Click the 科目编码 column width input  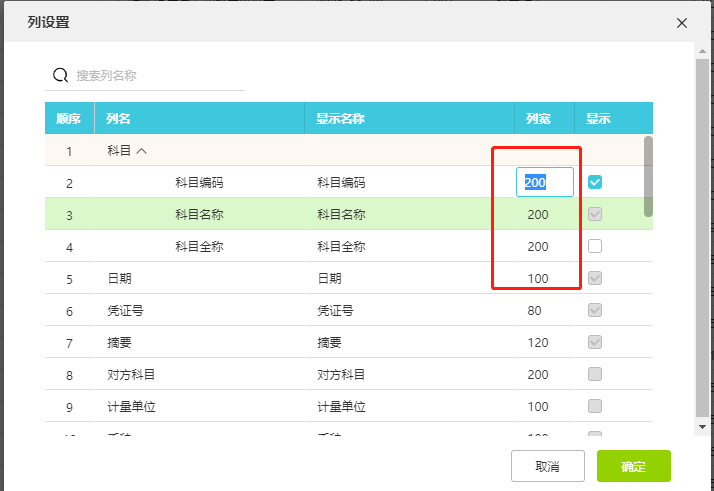pos(544,182)
